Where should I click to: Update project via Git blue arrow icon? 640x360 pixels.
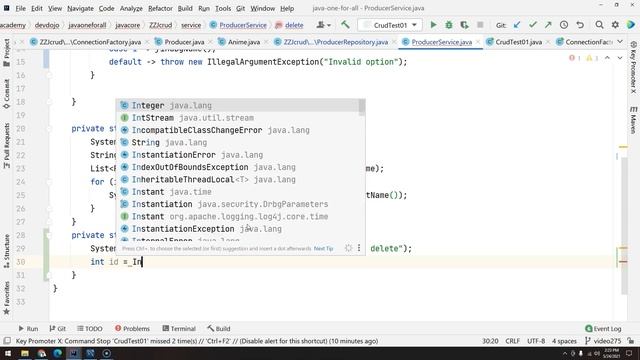click(517, 25)
